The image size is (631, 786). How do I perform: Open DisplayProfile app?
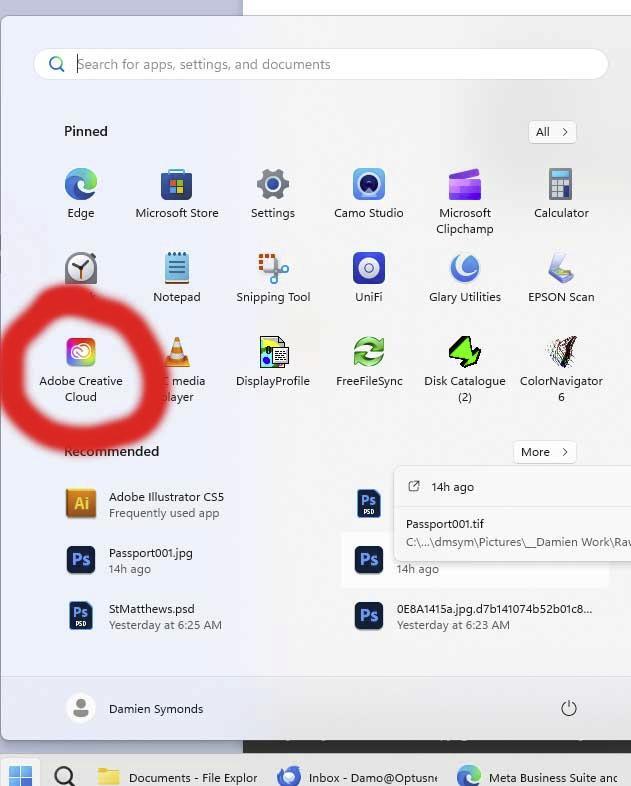click(x=273, y=362)
